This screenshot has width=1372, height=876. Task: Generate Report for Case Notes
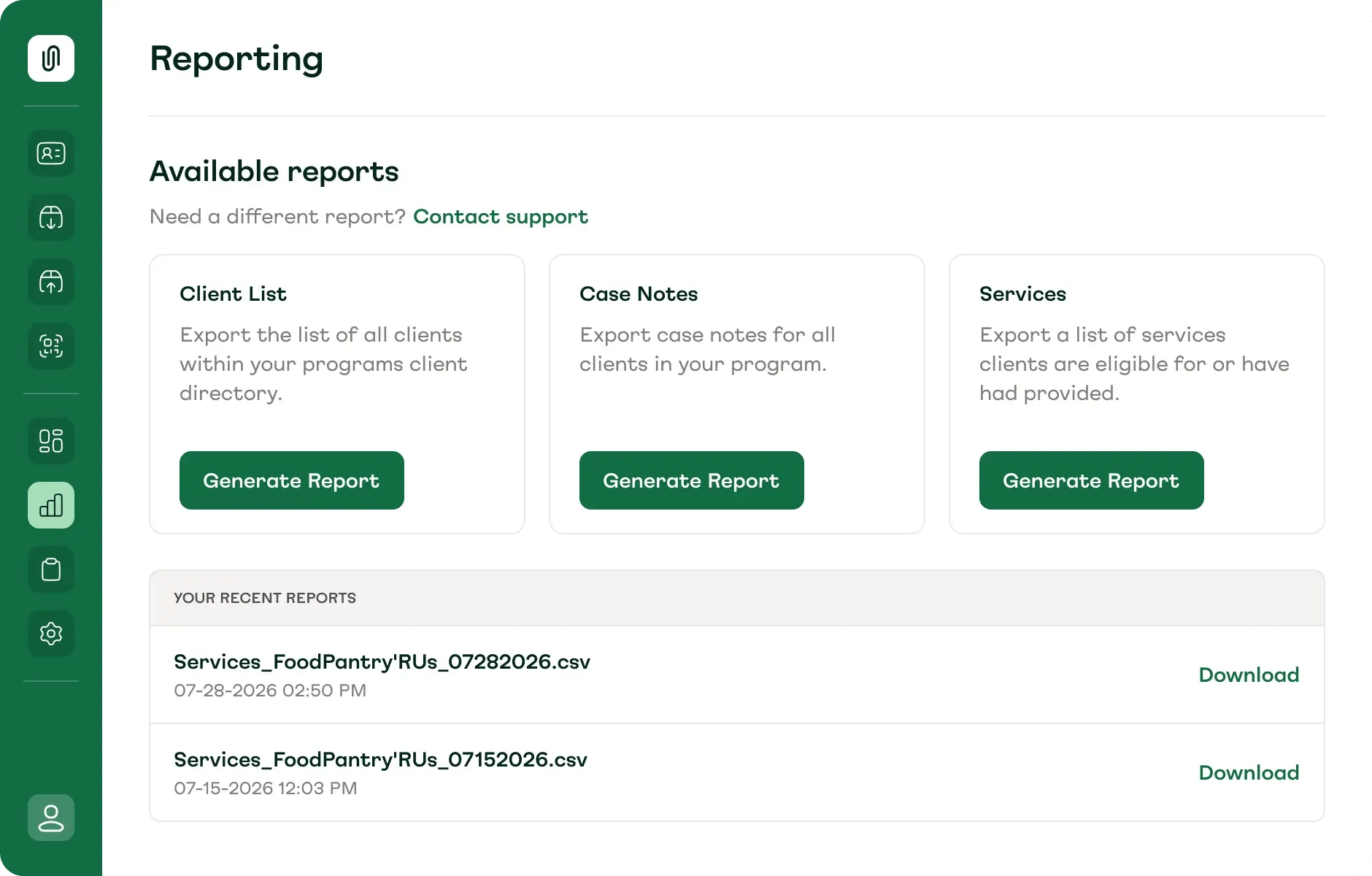coord(692,480)
